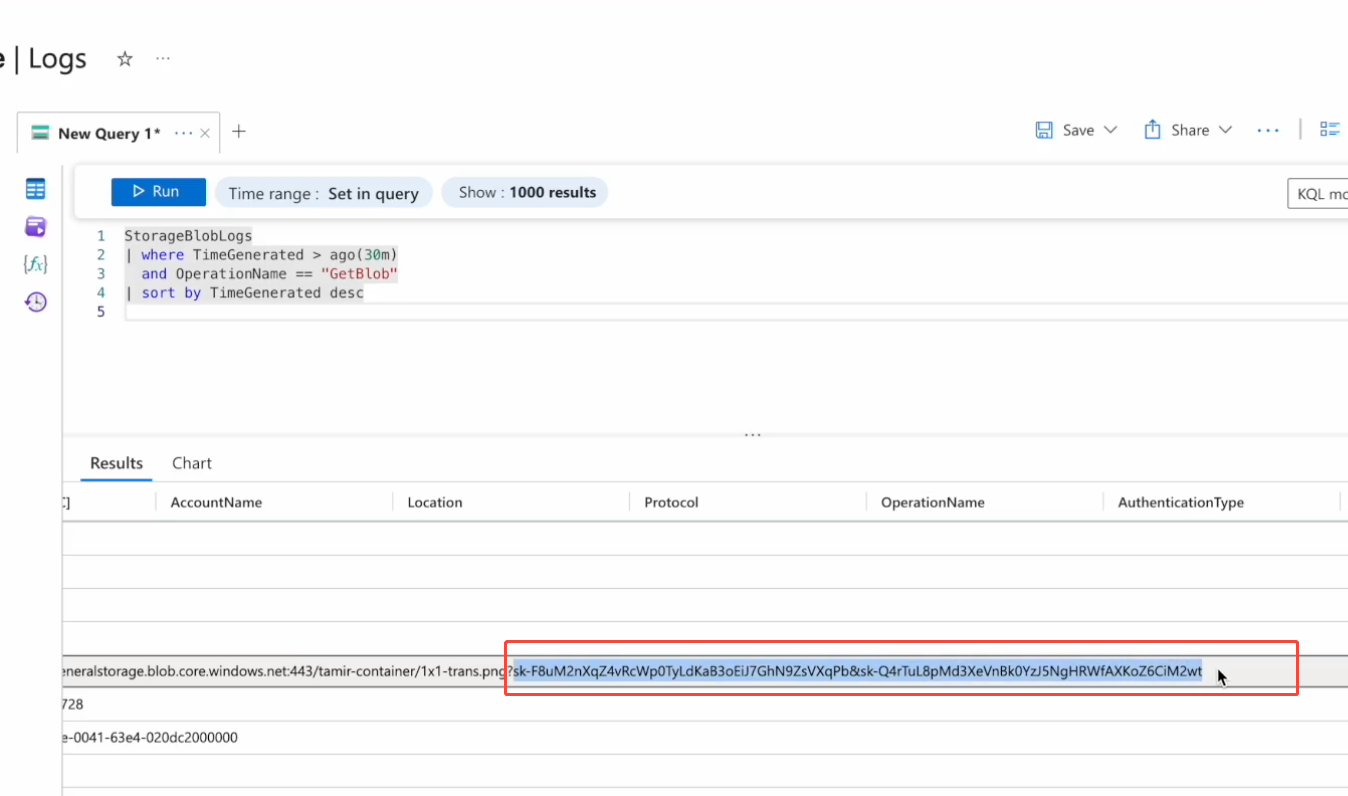Mark page as favorite with star
The width and height of the screenshot is (1348, 796).
click(x=125, y=59)
